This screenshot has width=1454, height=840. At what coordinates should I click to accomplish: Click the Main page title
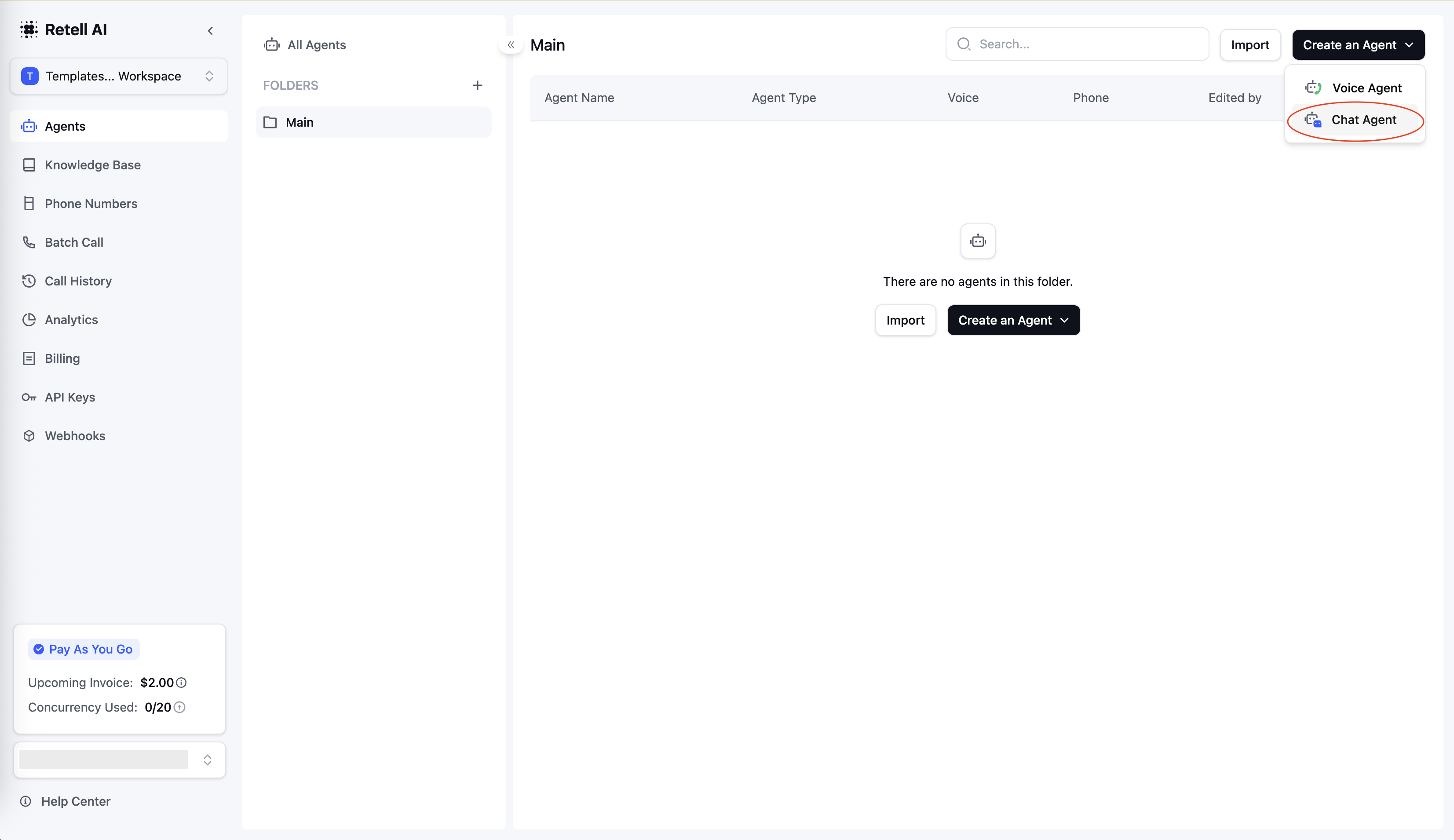548,45
